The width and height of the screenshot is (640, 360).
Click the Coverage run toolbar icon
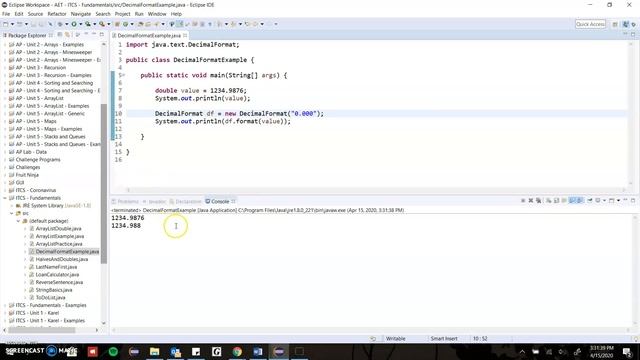(88, 24)
